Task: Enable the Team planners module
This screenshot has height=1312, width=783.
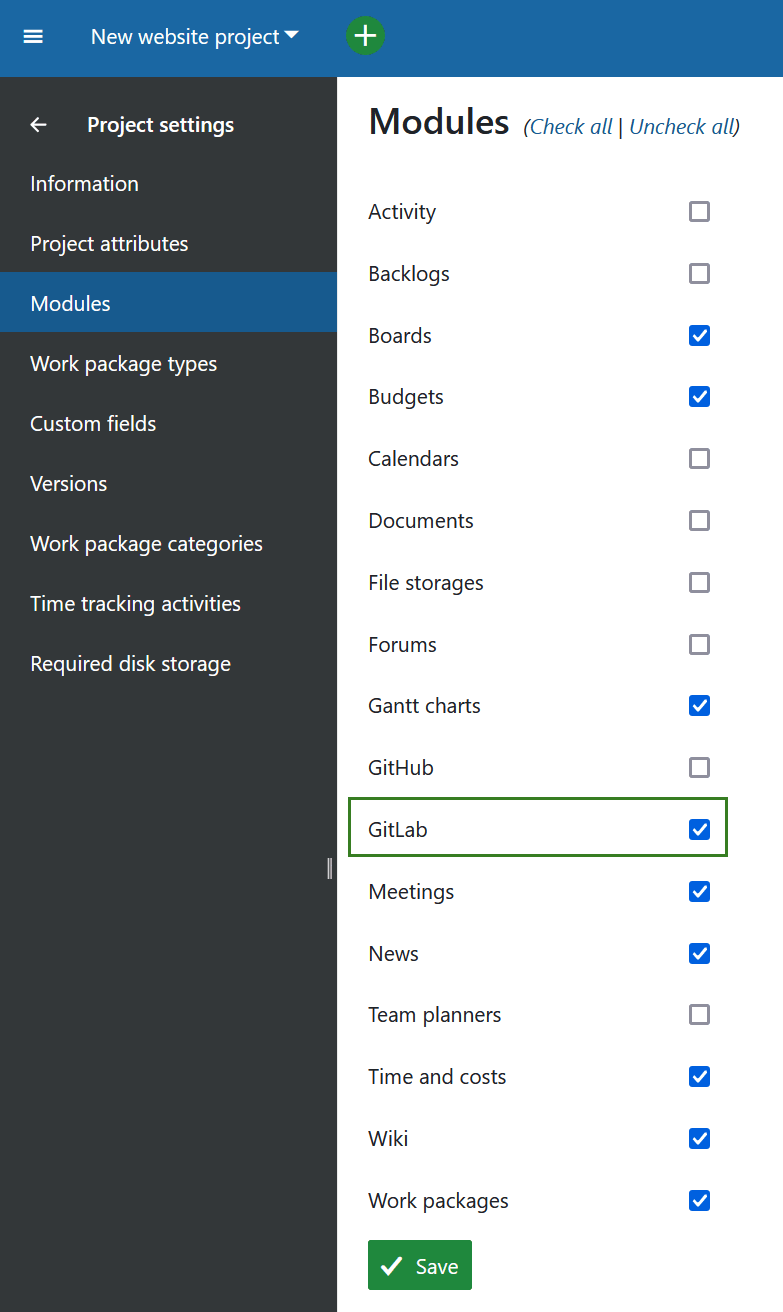Action: [x=699, y=1014]
